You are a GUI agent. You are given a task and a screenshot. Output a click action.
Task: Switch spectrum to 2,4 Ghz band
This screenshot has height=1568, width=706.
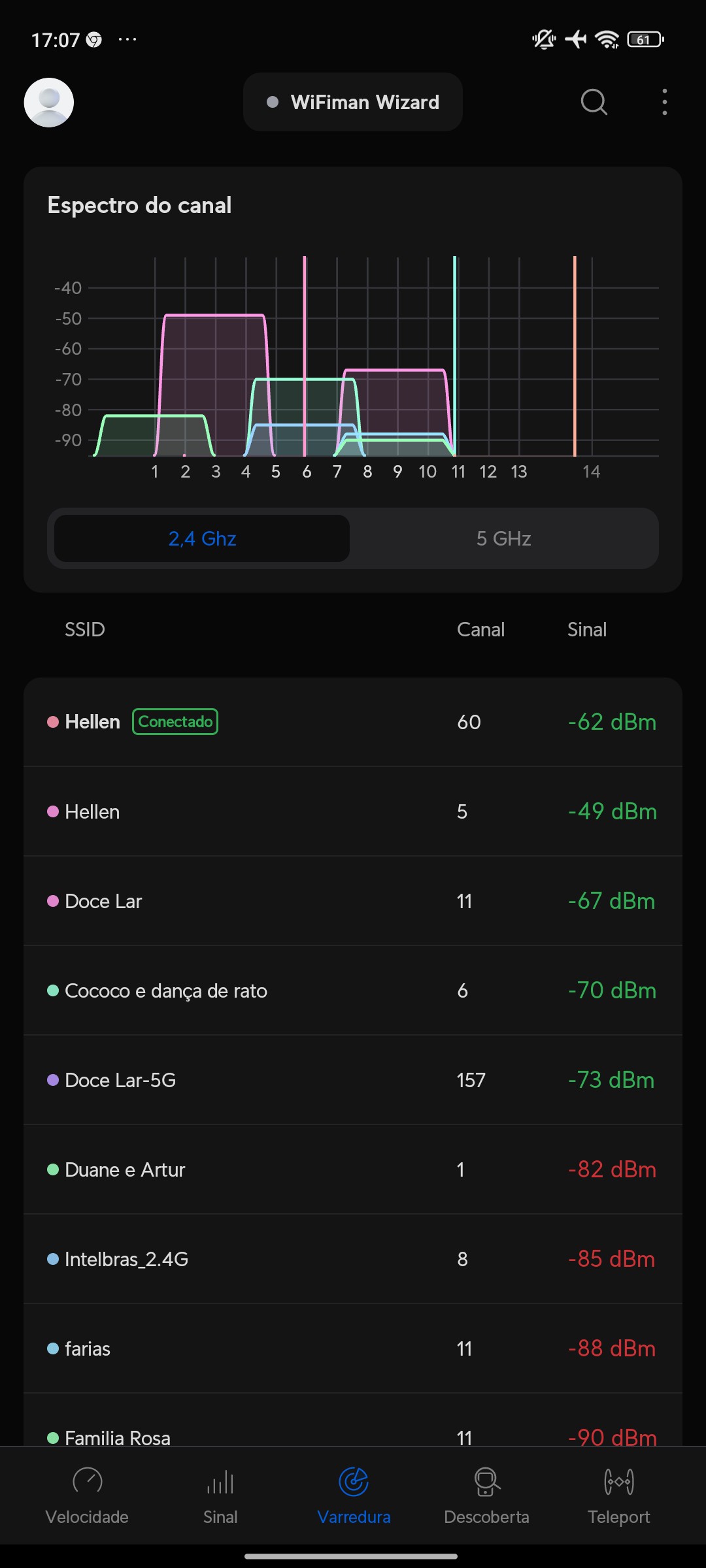(x=202, y=538)
